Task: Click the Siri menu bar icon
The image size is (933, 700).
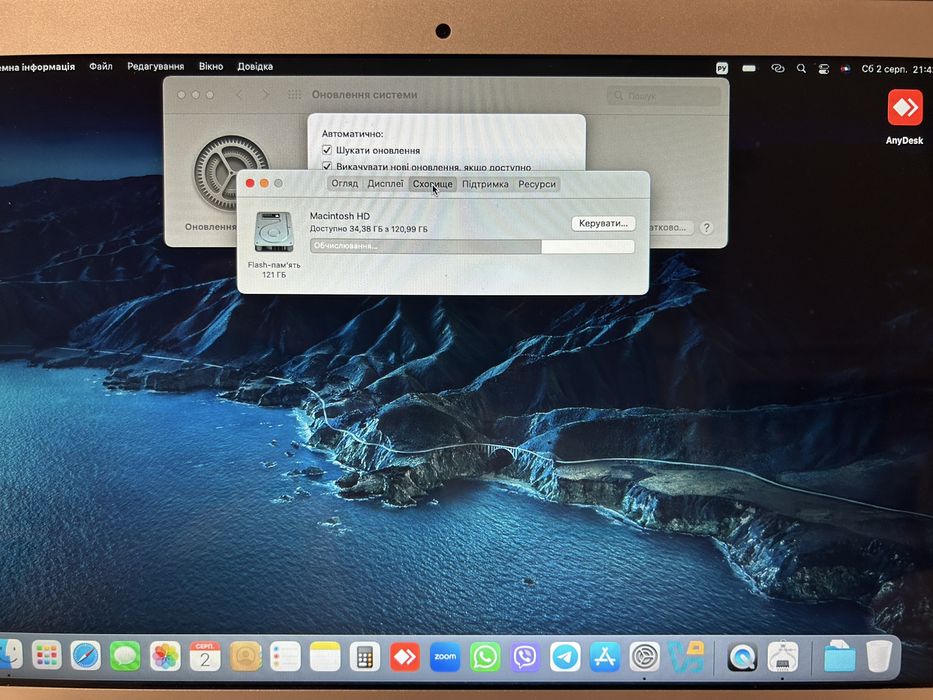Action: (x=845, y=69)
